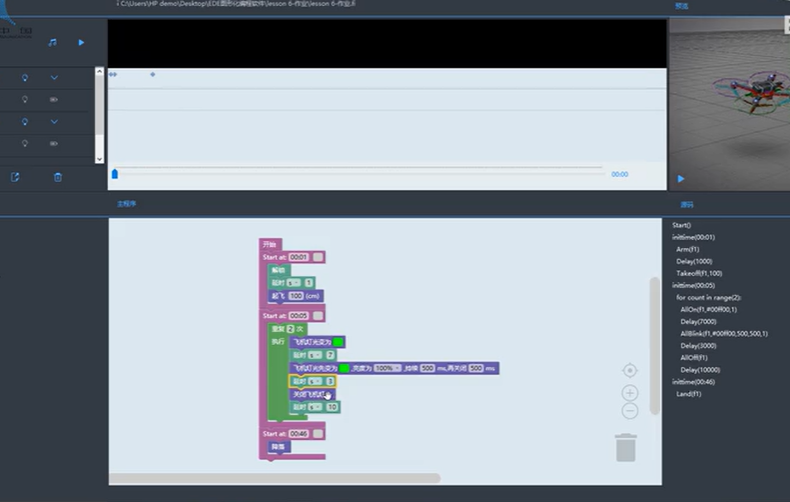Toggle the gray light bulb in the second track row
Image resolution: width=790 pixels, height=502 pixels.
click(x=25, y=99)
